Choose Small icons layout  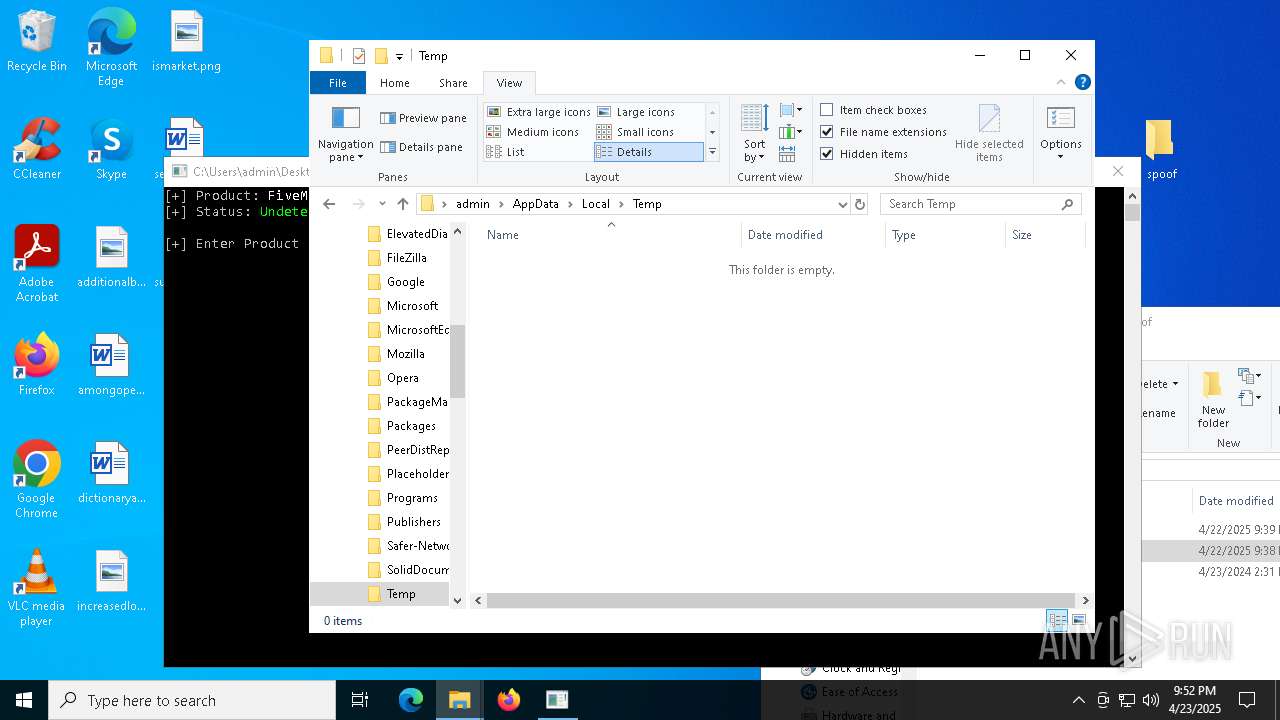coord(636,132)
